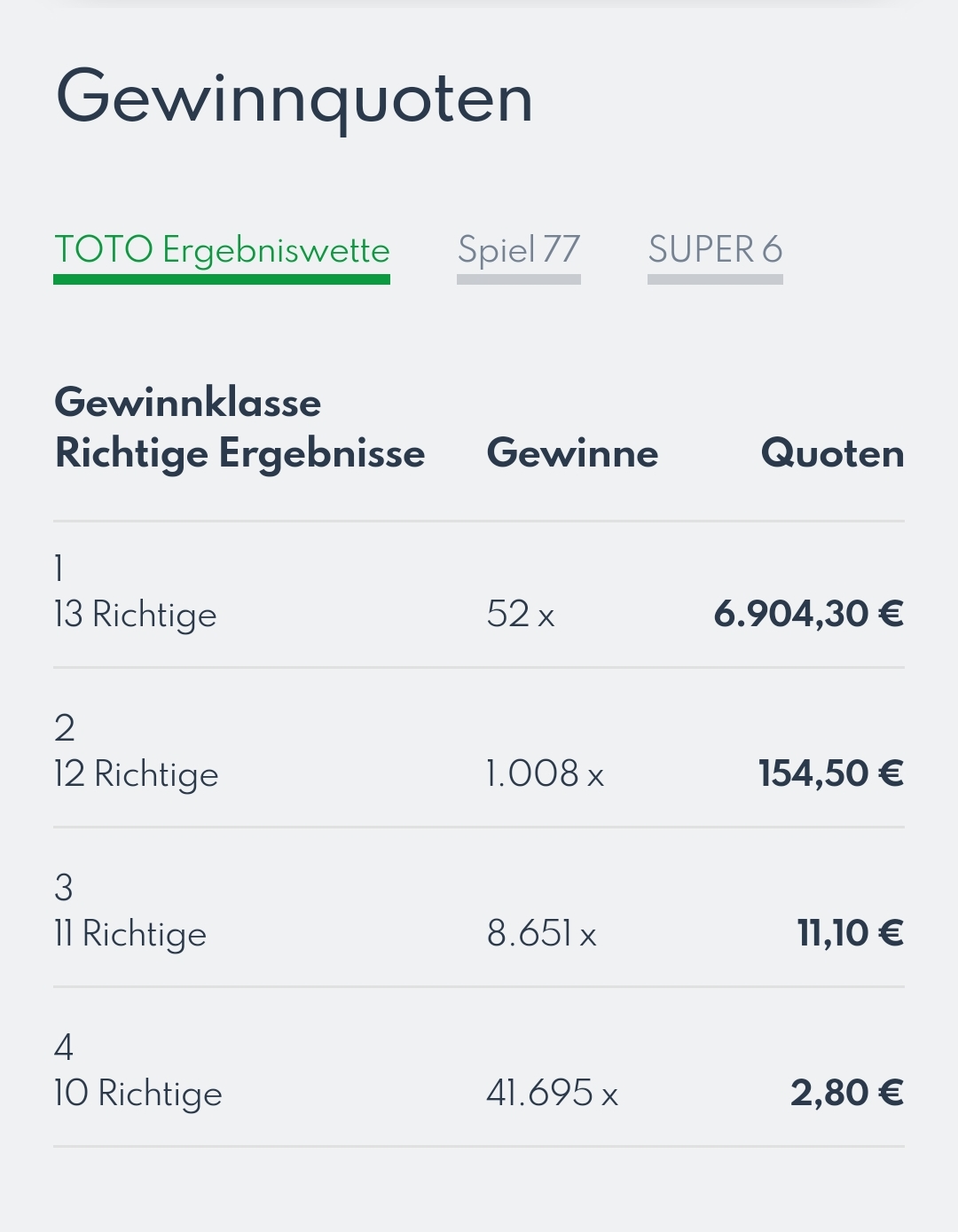Click the 52 x winners count
This screenshot has width=958, height=1232.
tap(521, 614)
